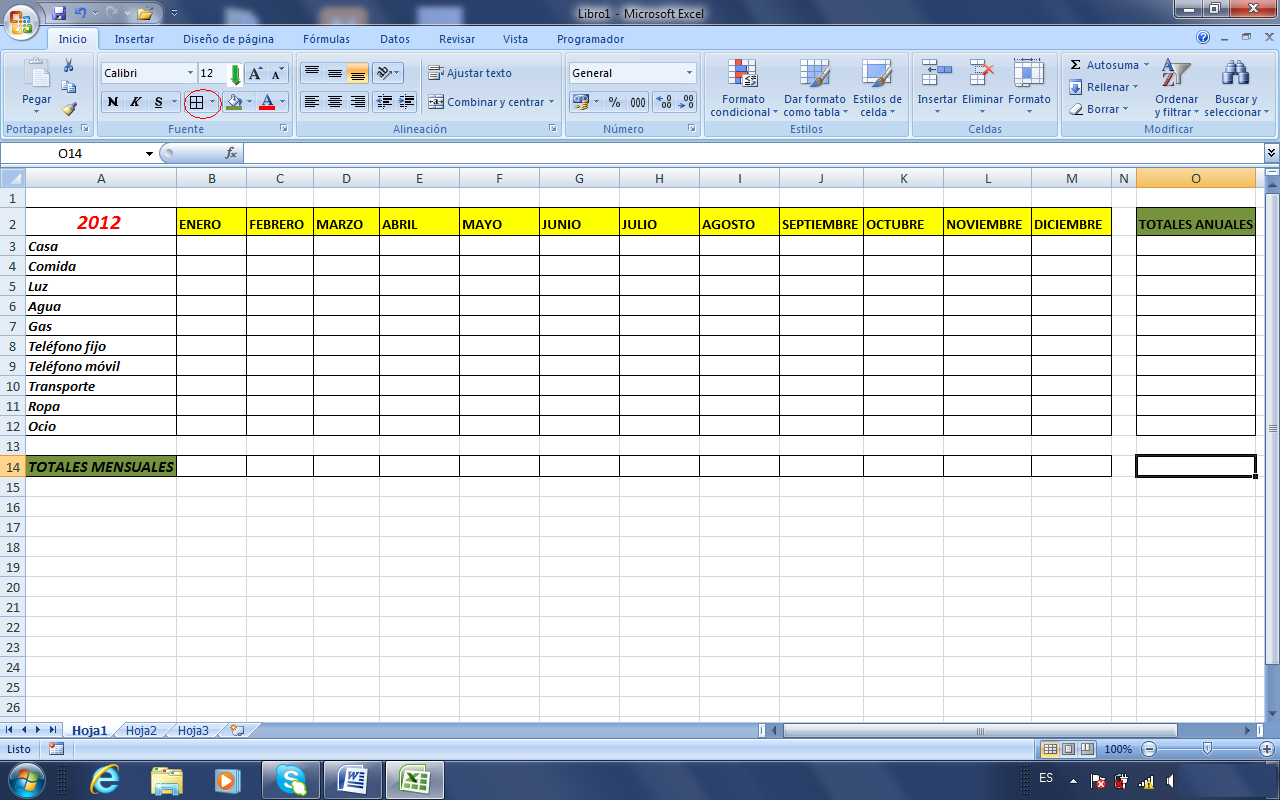The height and width of the screenshot is (800, 1280).
Task: Click the Autosuma button
Action: [1108, 65]
